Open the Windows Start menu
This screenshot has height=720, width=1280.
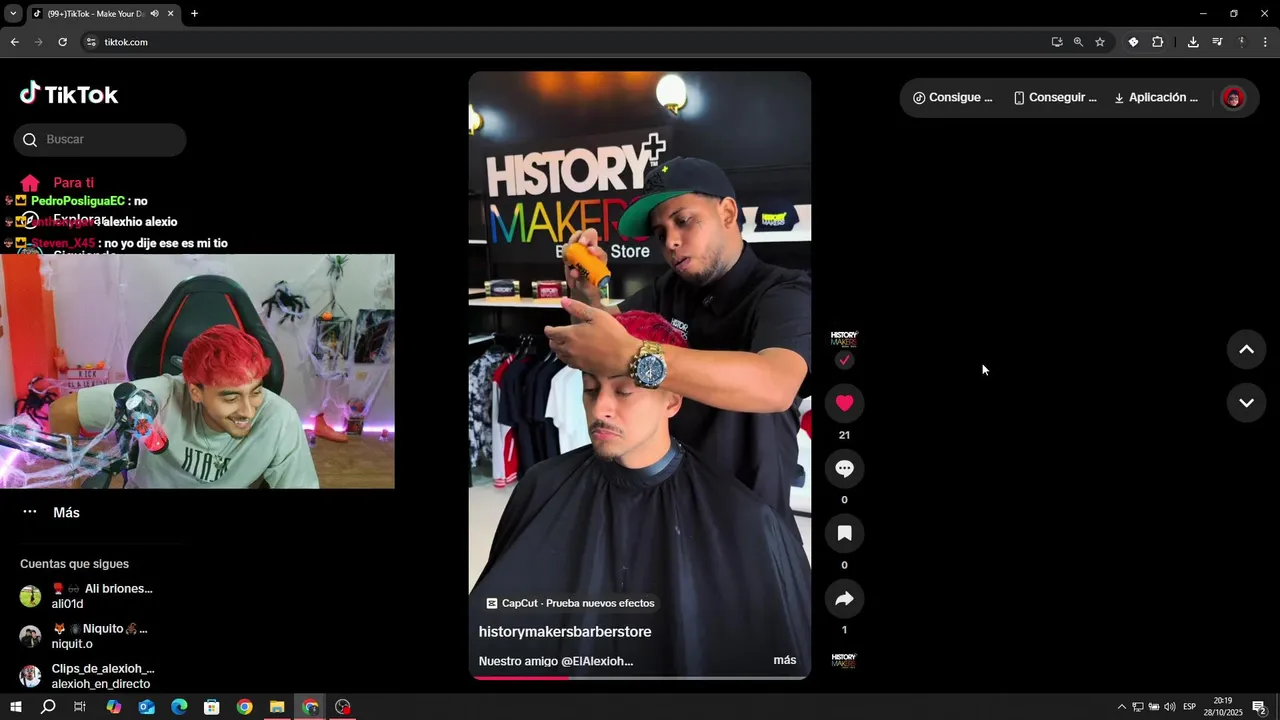click(x=15, y=707)
